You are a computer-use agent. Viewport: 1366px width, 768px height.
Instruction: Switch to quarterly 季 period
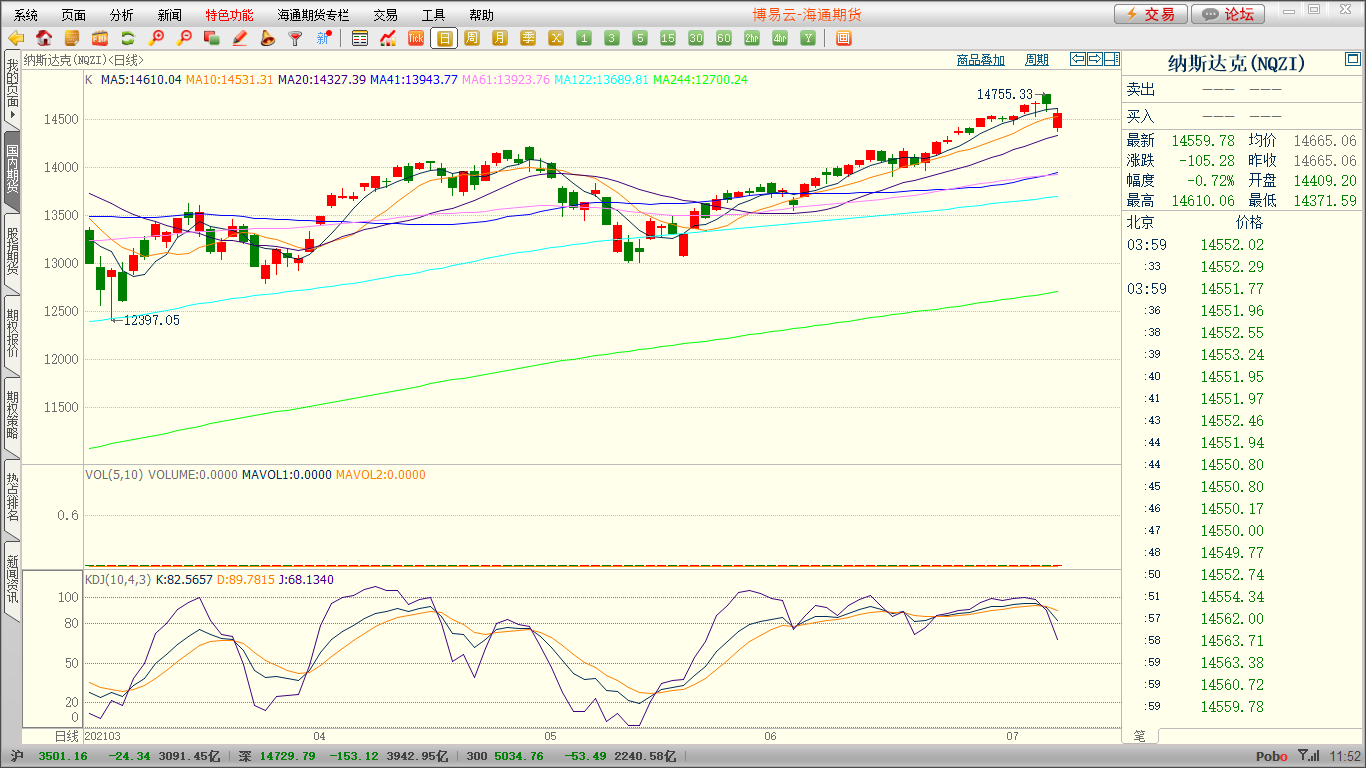tap(528, 38)
